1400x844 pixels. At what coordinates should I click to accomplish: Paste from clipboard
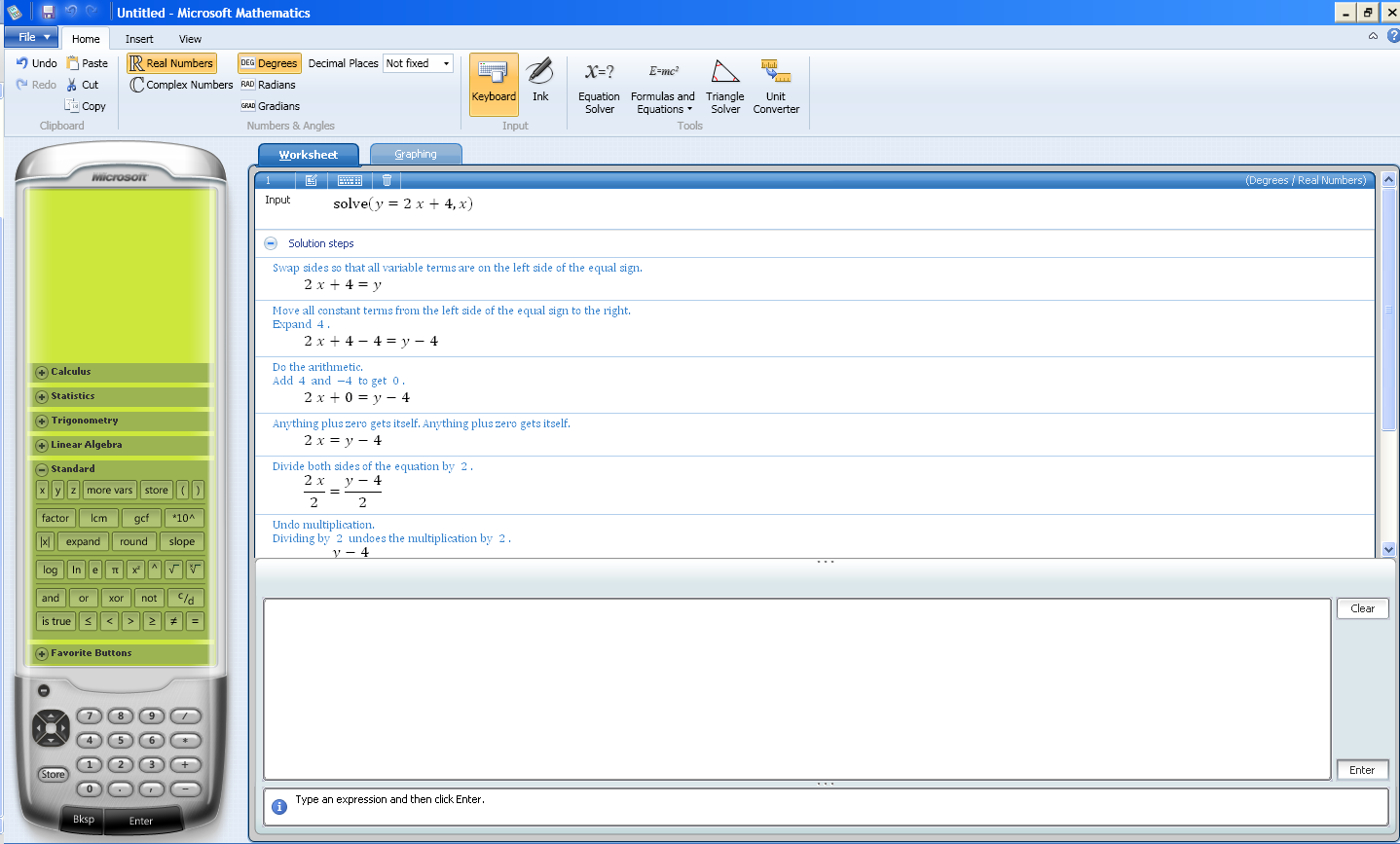click(x=87, y=63)
